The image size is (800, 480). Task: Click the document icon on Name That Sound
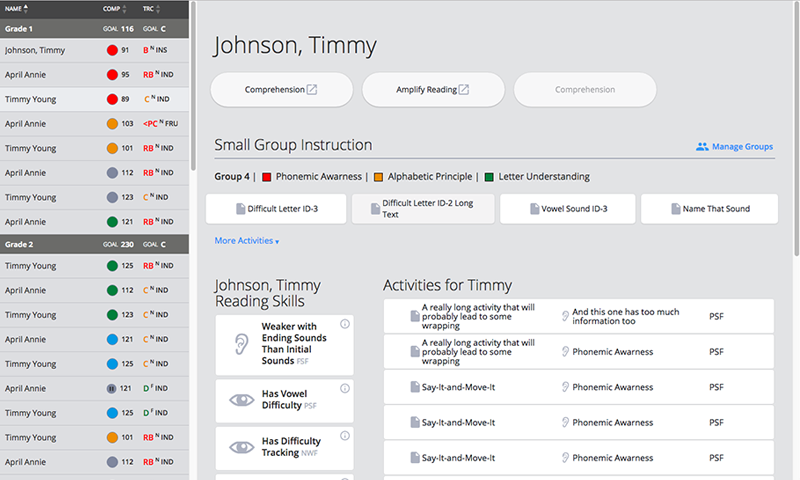(x=676, y=209)
